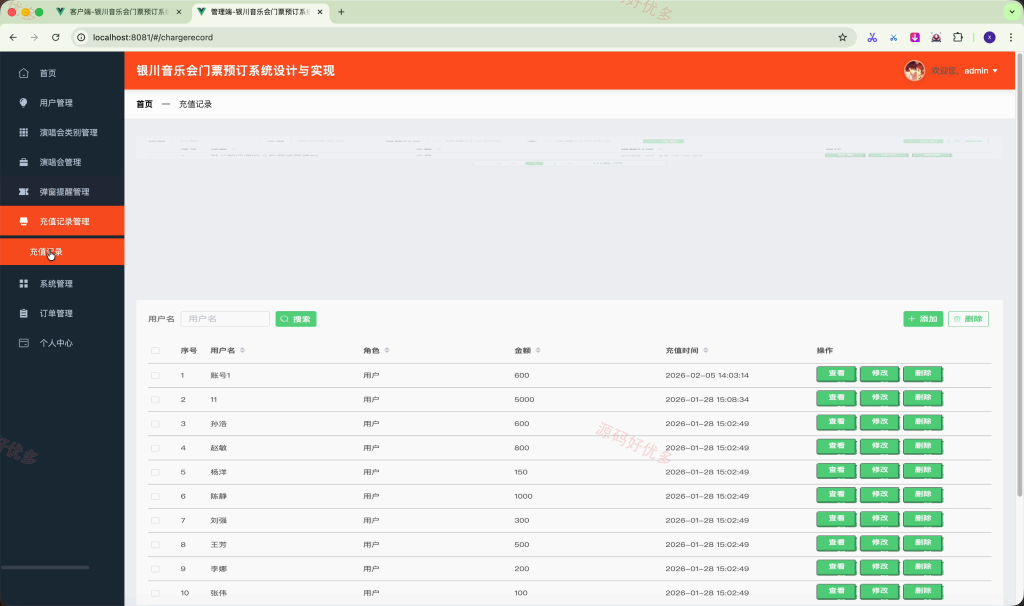Go back with browser back arrow
Viewport: 1024px width, 606px height.
point(13,37)
